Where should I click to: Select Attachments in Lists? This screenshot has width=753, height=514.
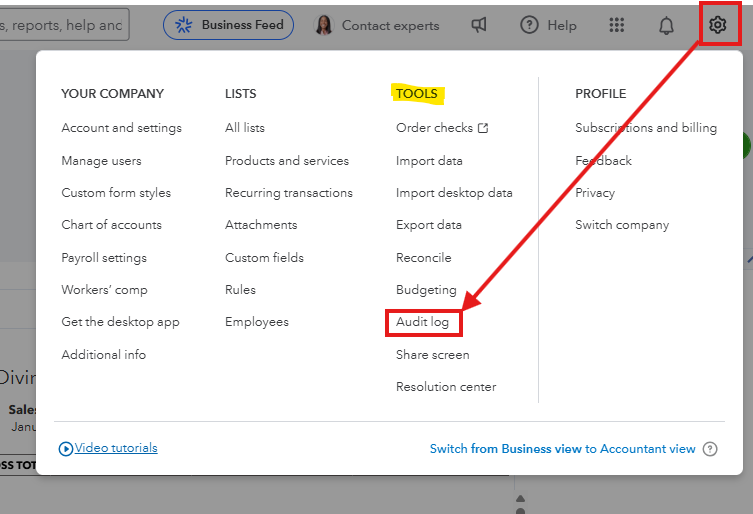pyautogui.click(x=261, y=225)
